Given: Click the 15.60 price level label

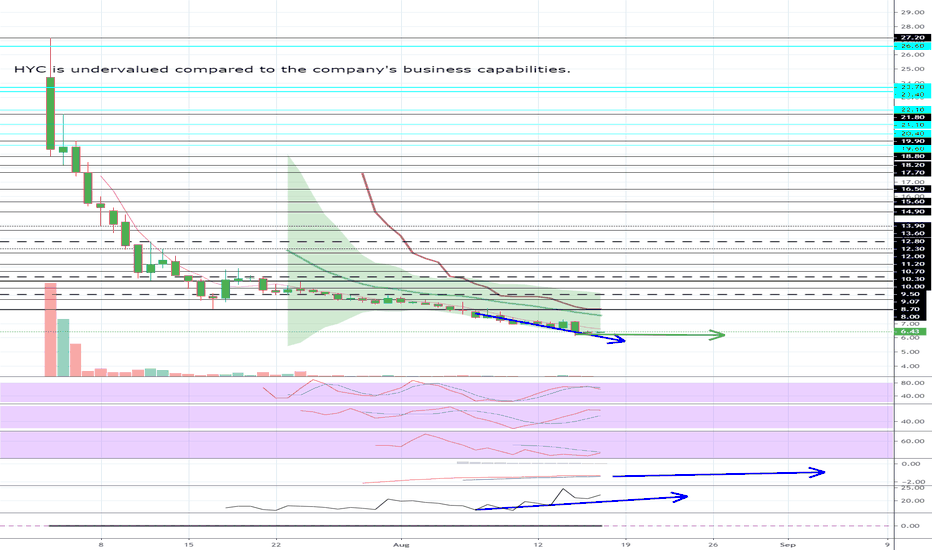Looking at the screenshot, I should [x=912, y=202].
